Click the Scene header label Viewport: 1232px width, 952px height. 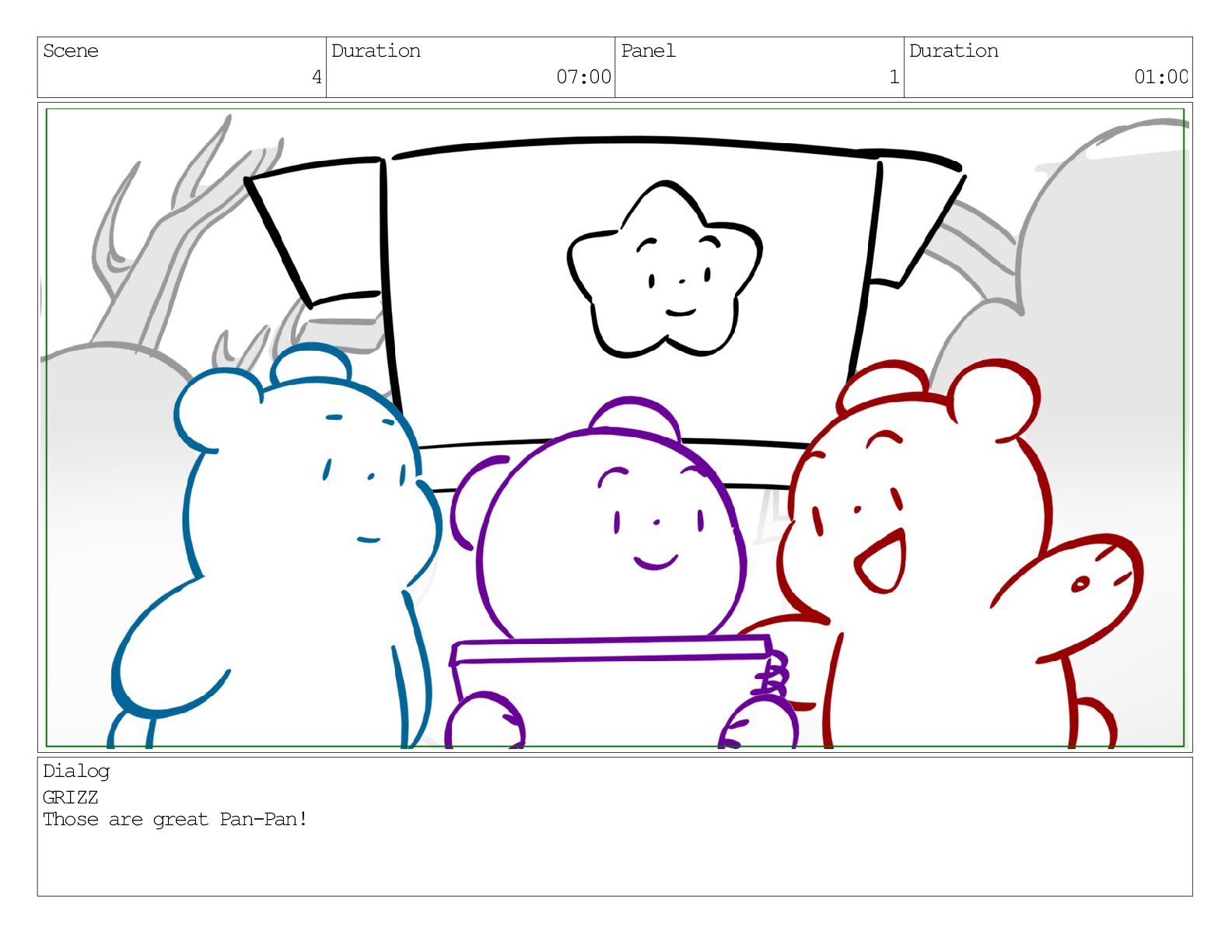pyautogui.click(x=71, y=51)
